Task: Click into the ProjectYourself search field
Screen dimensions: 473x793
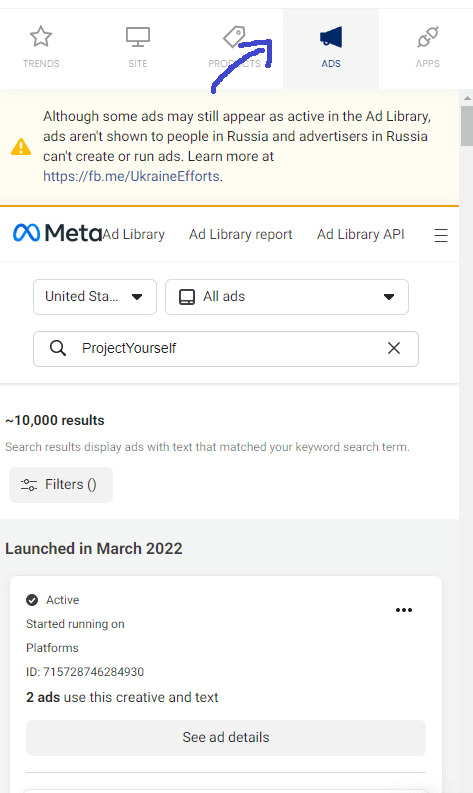Action: tap(226, 348)
